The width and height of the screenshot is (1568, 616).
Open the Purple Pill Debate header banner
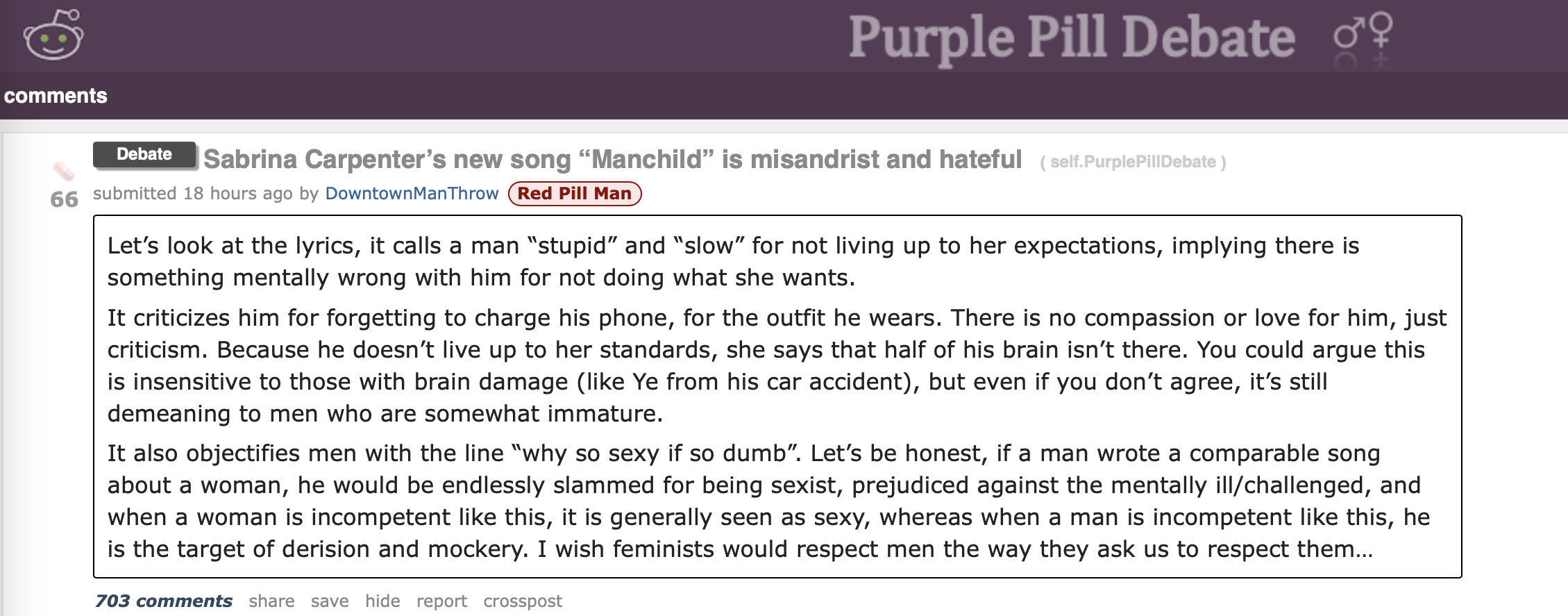click(1072, 37)
